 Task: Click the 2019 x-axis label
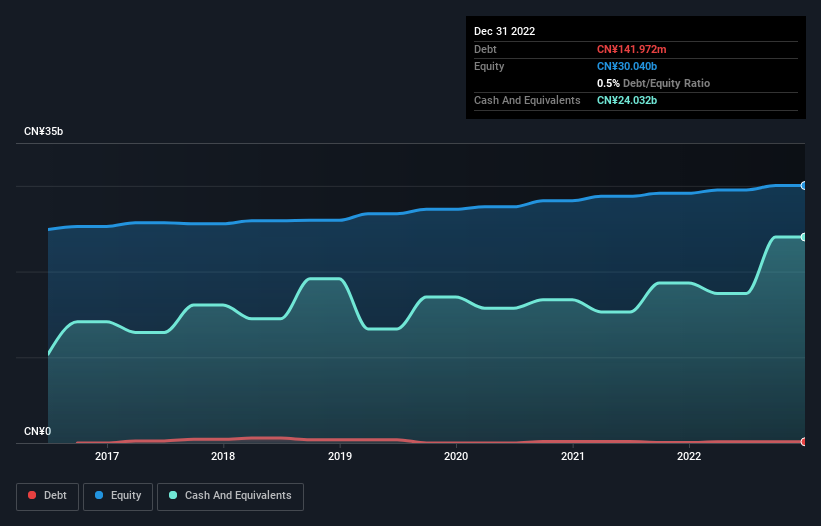click(x=340, y=456)
